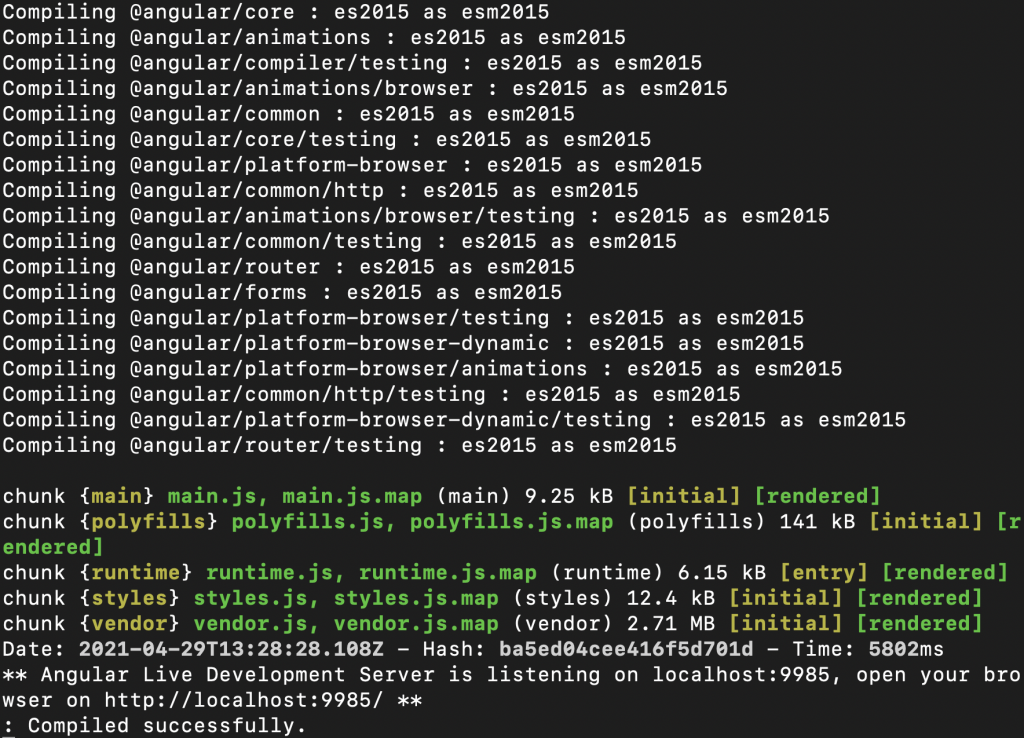Screen dimensions: 1024x738
Task: Click @angular/platform-browser/animations package name
Action: tap(359, 368)
